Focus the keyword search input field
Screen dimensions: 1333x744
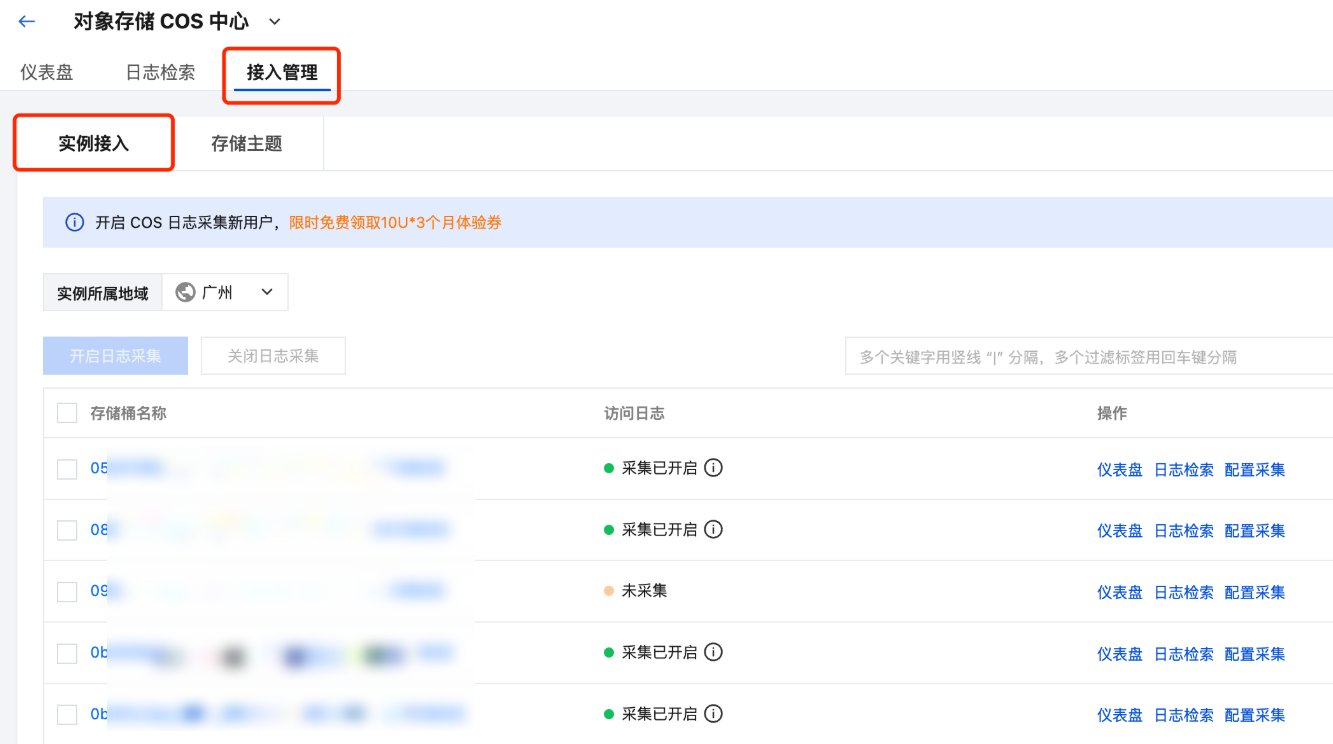coord(1089,356)
